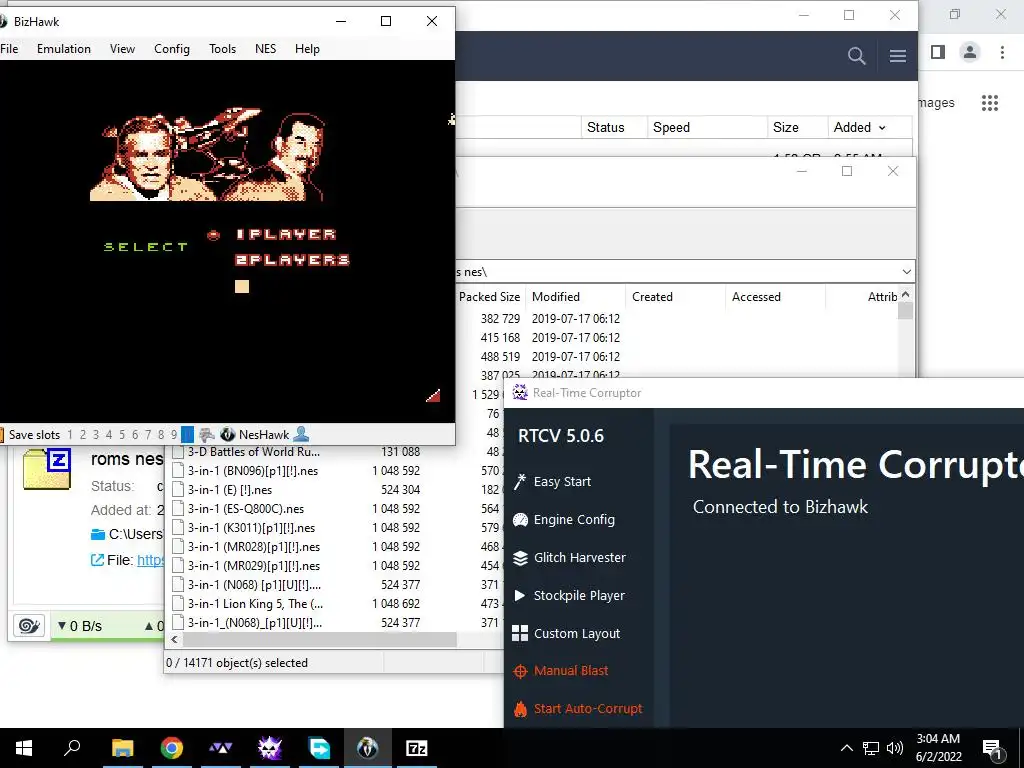Click the roms nes 7z archive folder icon
1024x768 pixels.
(x=46, y=469)
